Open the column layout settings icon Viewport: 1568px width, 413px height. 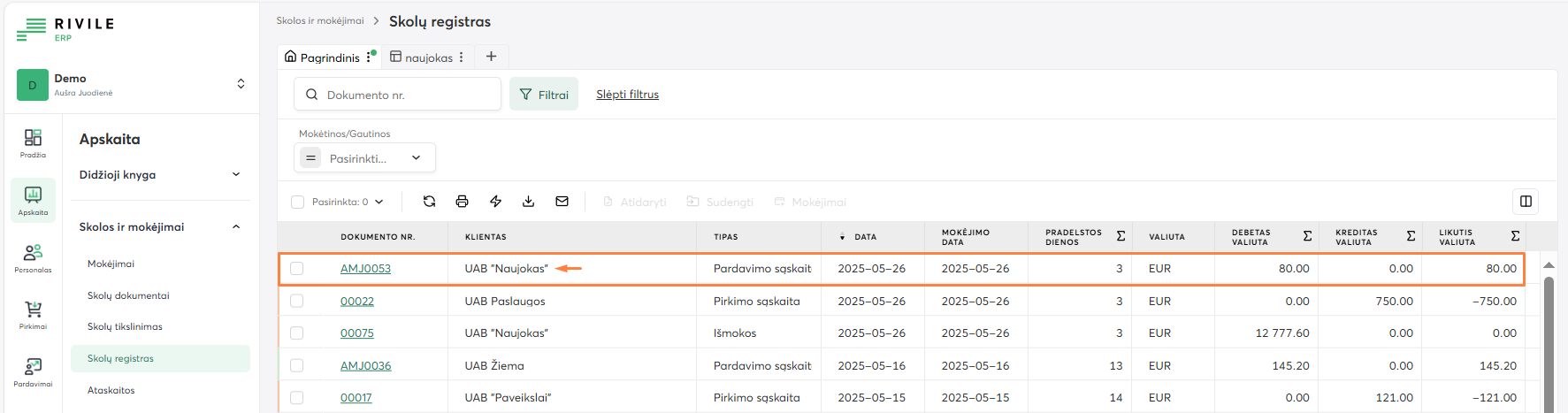click(x=1526, y=202)
